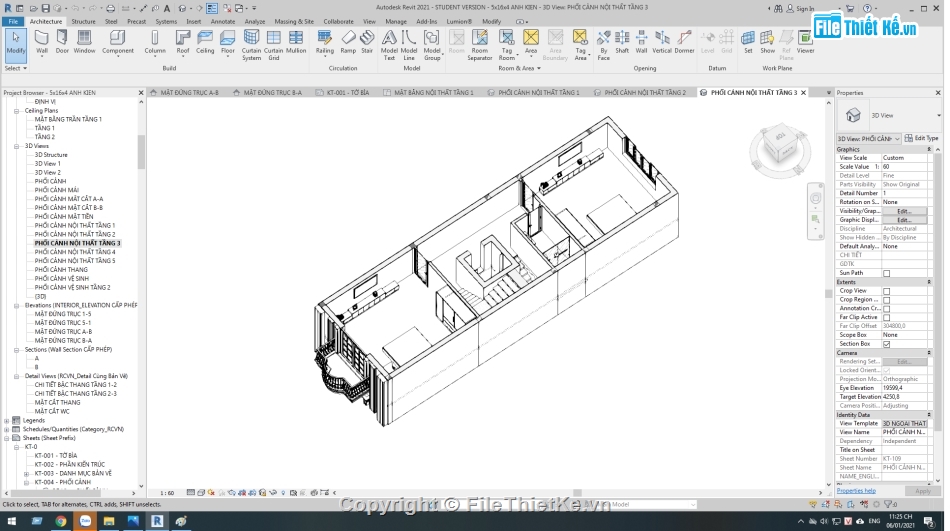Open the Properties help link
The image size is (950, 531).
856,491
